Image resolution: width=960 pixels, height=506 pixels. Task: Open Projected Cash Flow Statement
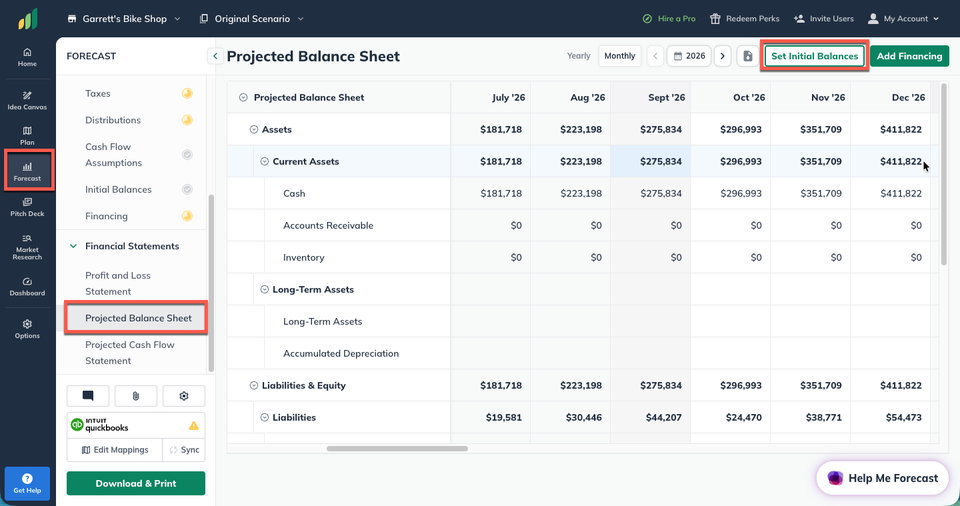point(130,352)
